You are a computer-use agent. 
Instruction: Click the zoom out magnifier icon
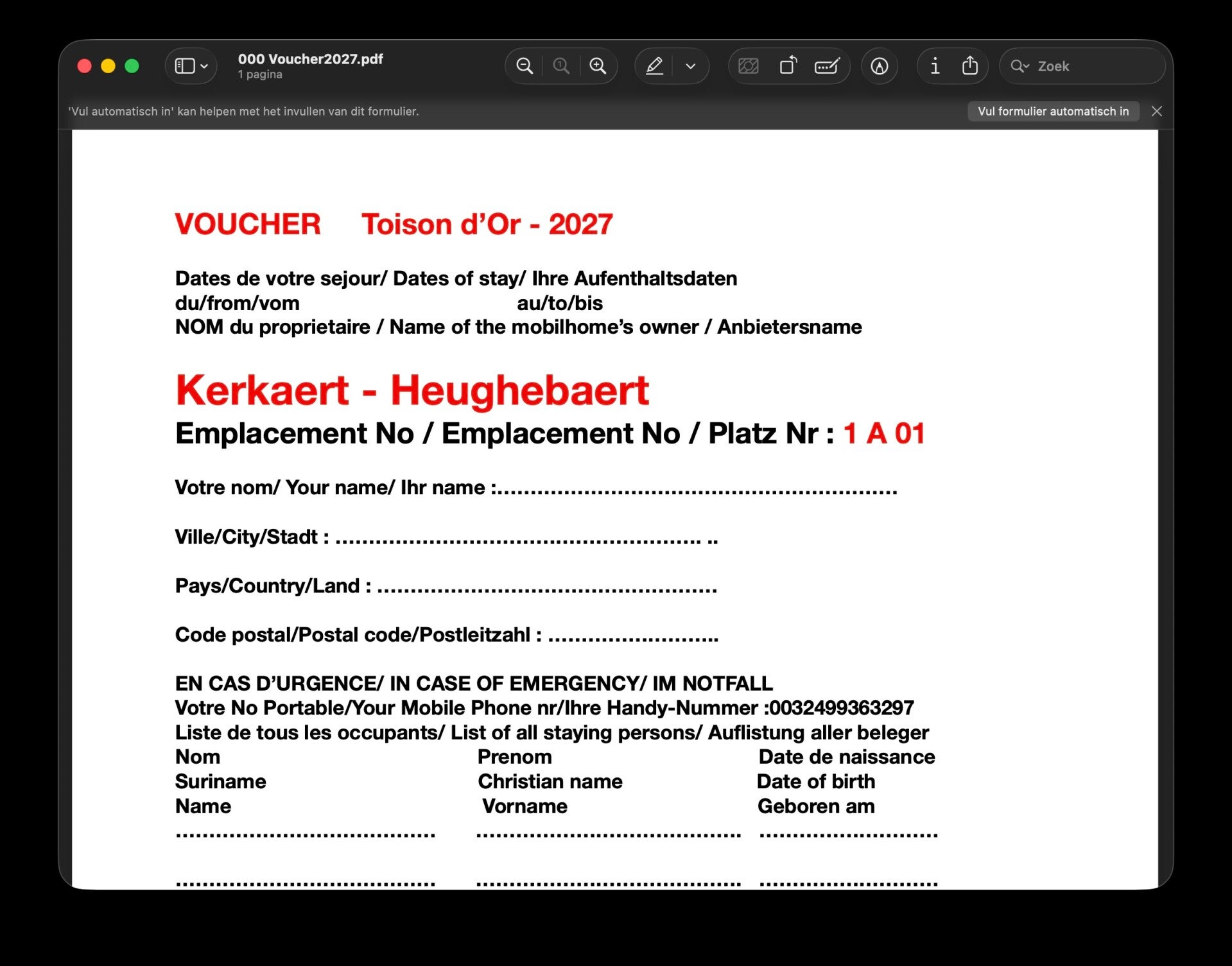[x=525, y=66]
